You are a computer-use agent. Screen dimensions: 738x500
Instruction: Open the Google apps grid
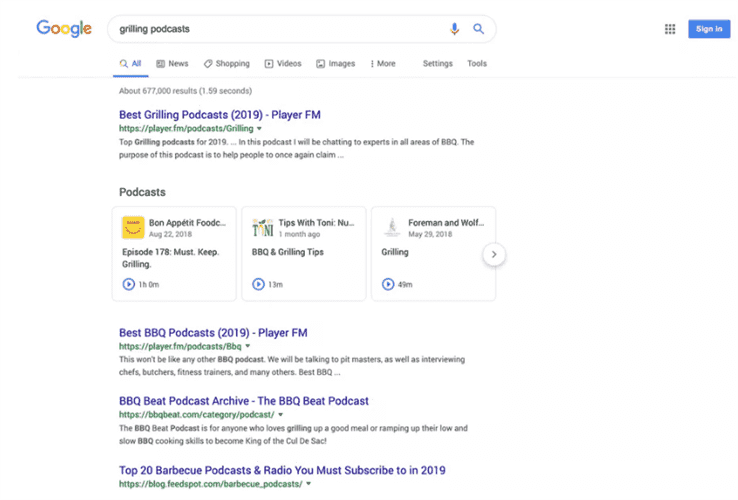pos(670,29)
